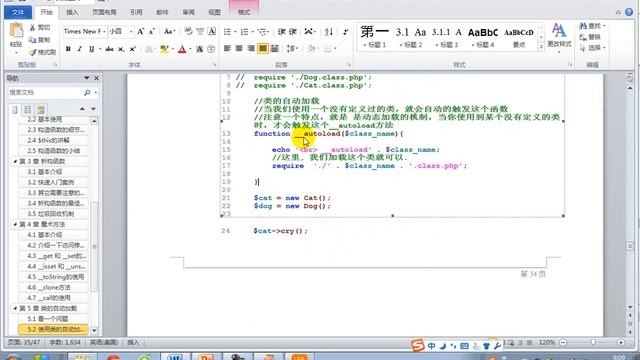Click the Distributed alignment icon

pos(274,49)
